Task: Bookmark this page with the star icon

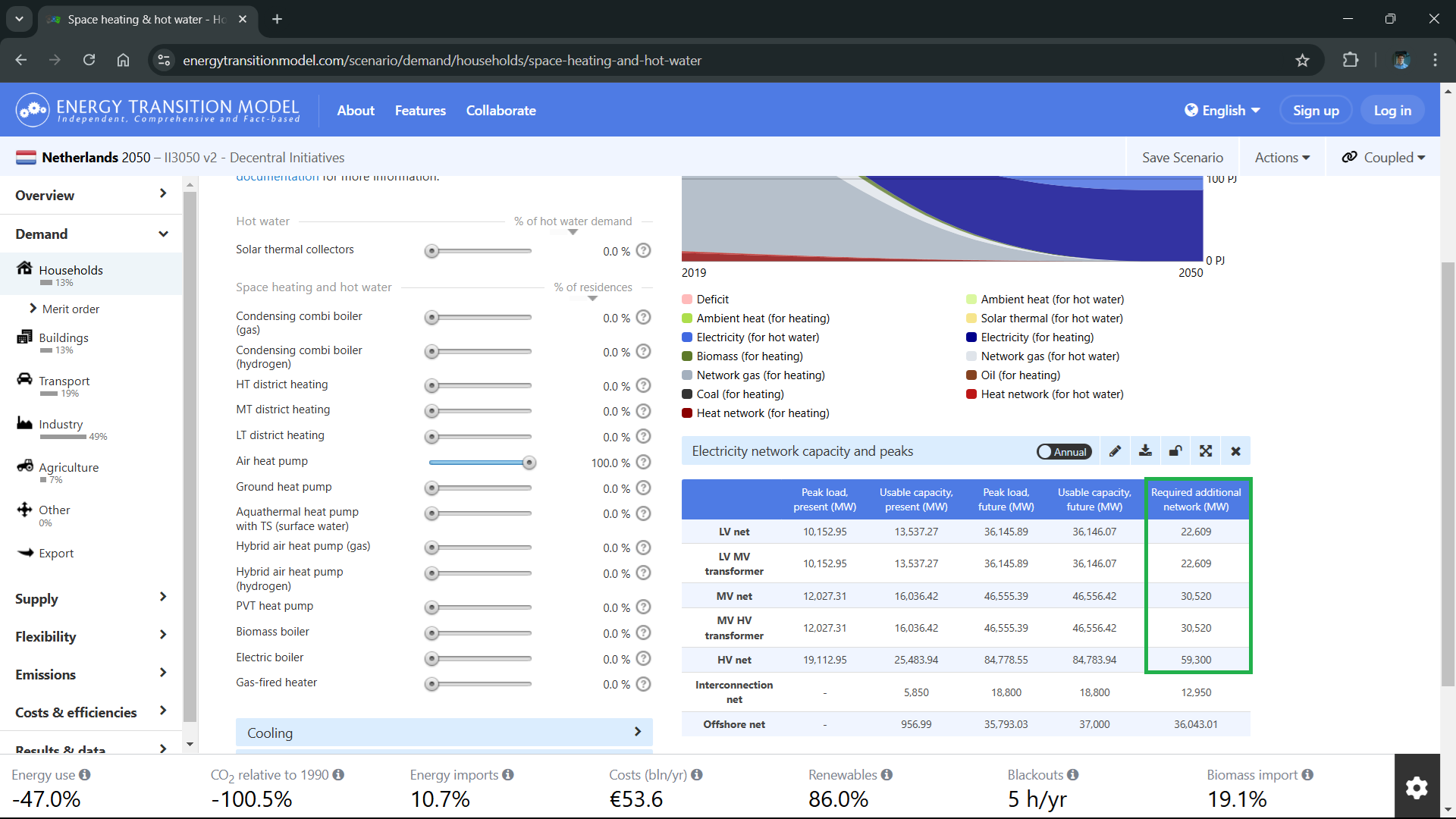Action: [x=1302, y=61]
